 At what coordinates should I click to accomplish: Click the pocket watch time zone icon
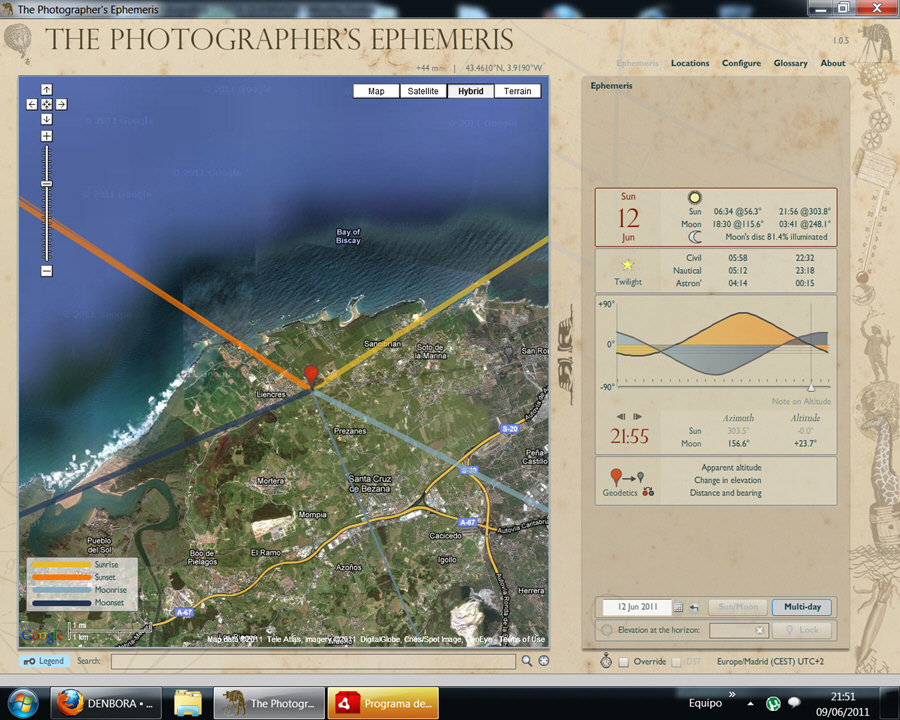[x=606, y=660]
